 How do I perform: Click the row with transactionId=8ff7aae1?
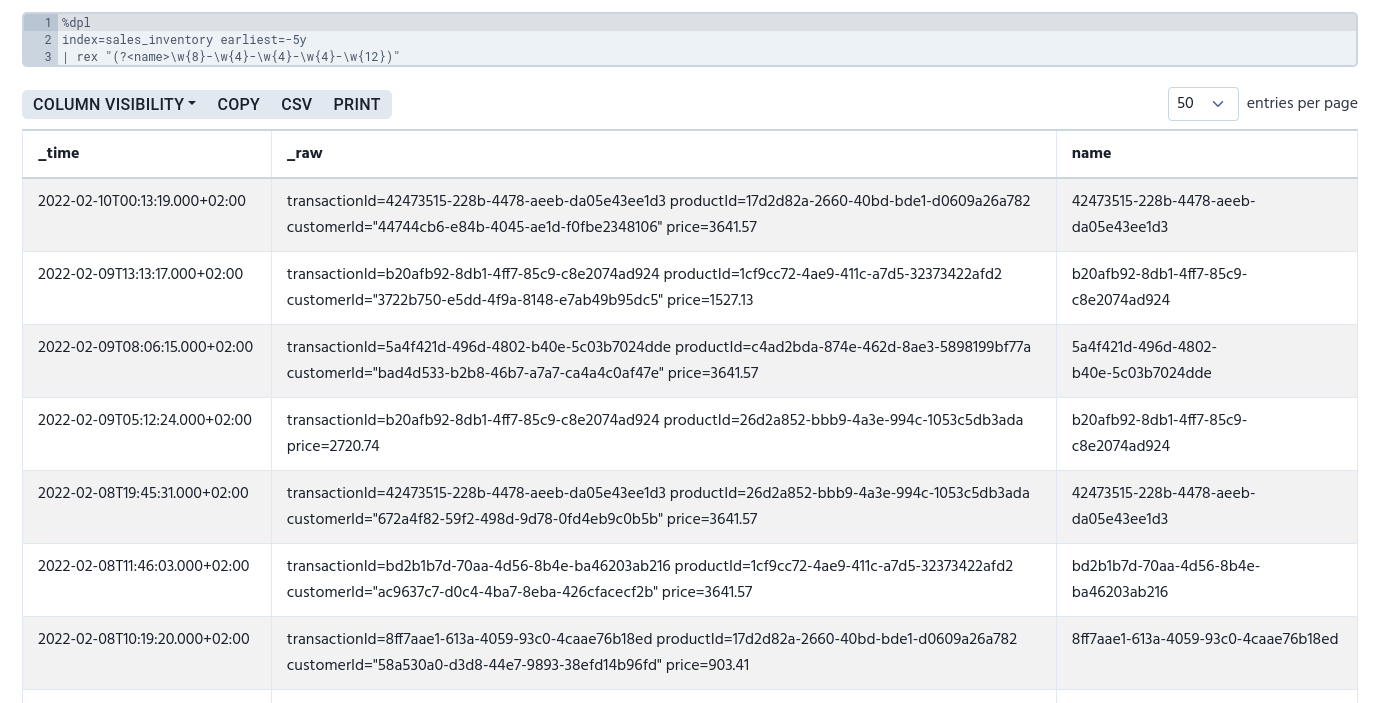651,653
